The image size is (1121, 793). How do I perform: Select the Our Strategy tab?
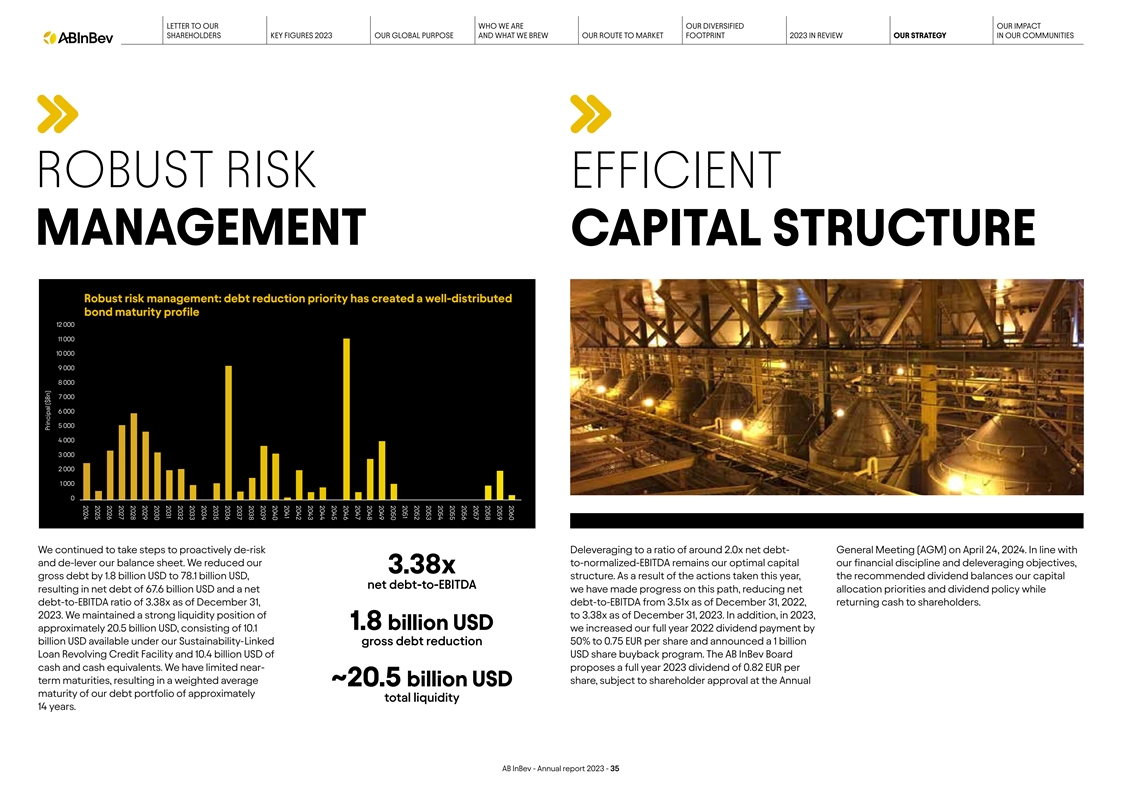click(919, 36)
